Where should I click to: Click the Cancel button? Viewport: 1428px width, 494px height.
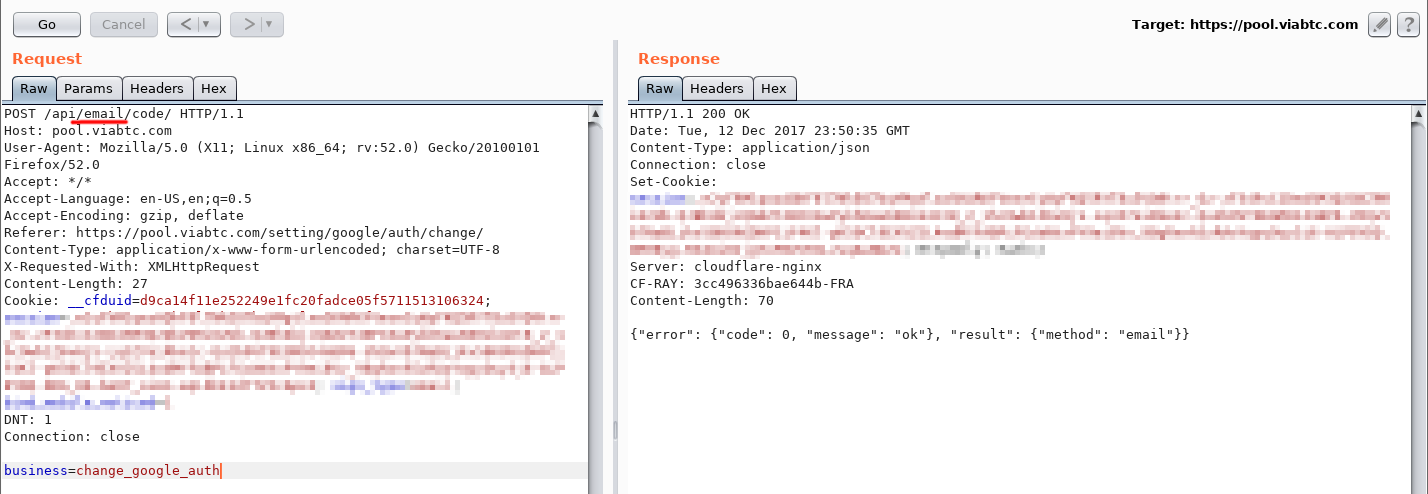pyautogui.click(x=124, y=24)
